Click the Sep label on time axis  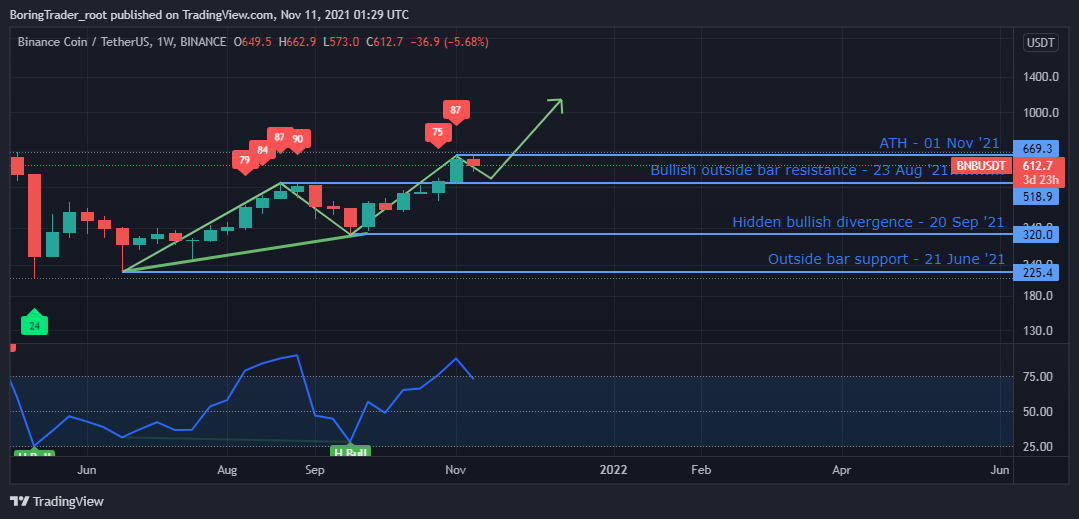pyautogui.click(x=314, y=470)
